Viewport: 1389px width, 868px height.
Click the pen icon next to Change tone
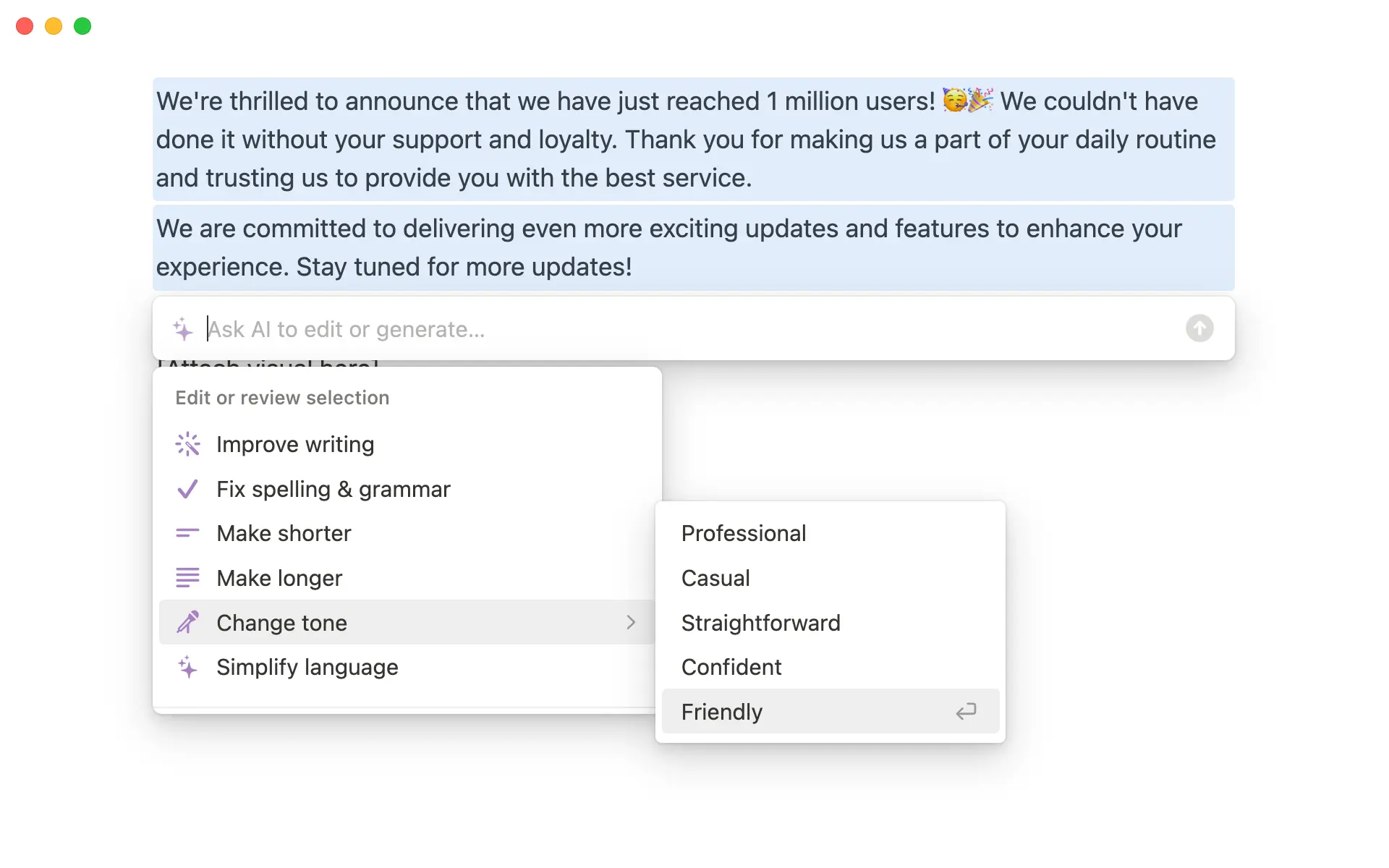click(187, 622)
